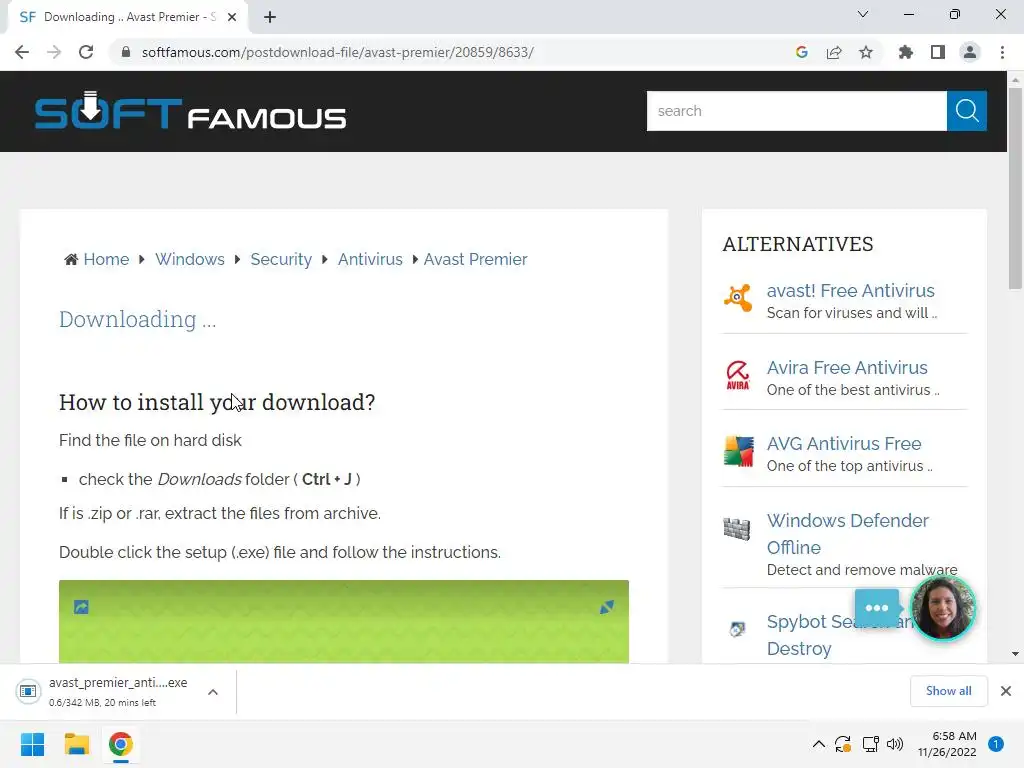Click the red Avira logo icon
The image size is (1024, 768).
(738, 376)
